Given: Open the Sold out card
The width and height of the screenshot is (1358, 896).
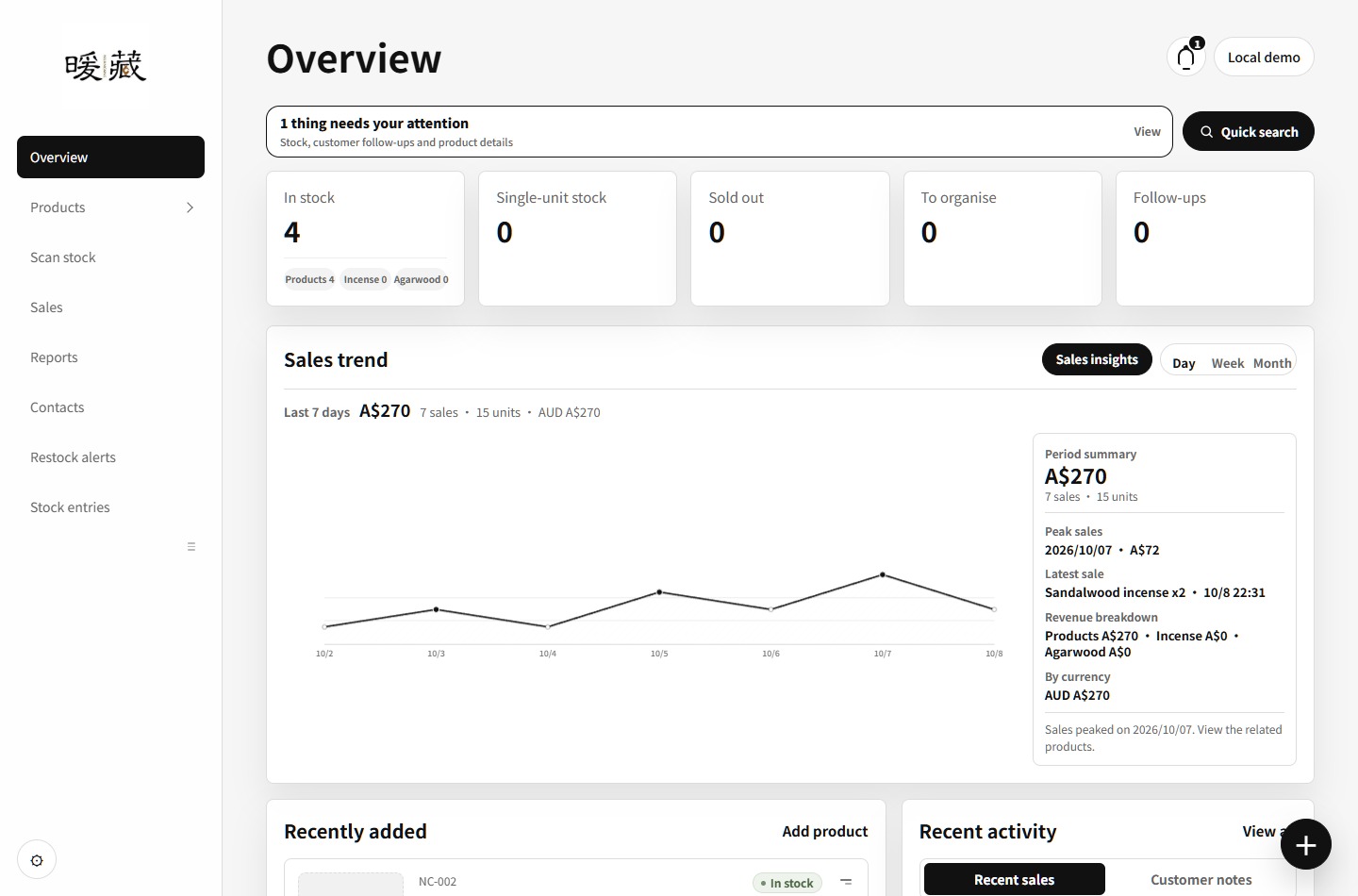Looking at the screenshot, I should 789,238.
